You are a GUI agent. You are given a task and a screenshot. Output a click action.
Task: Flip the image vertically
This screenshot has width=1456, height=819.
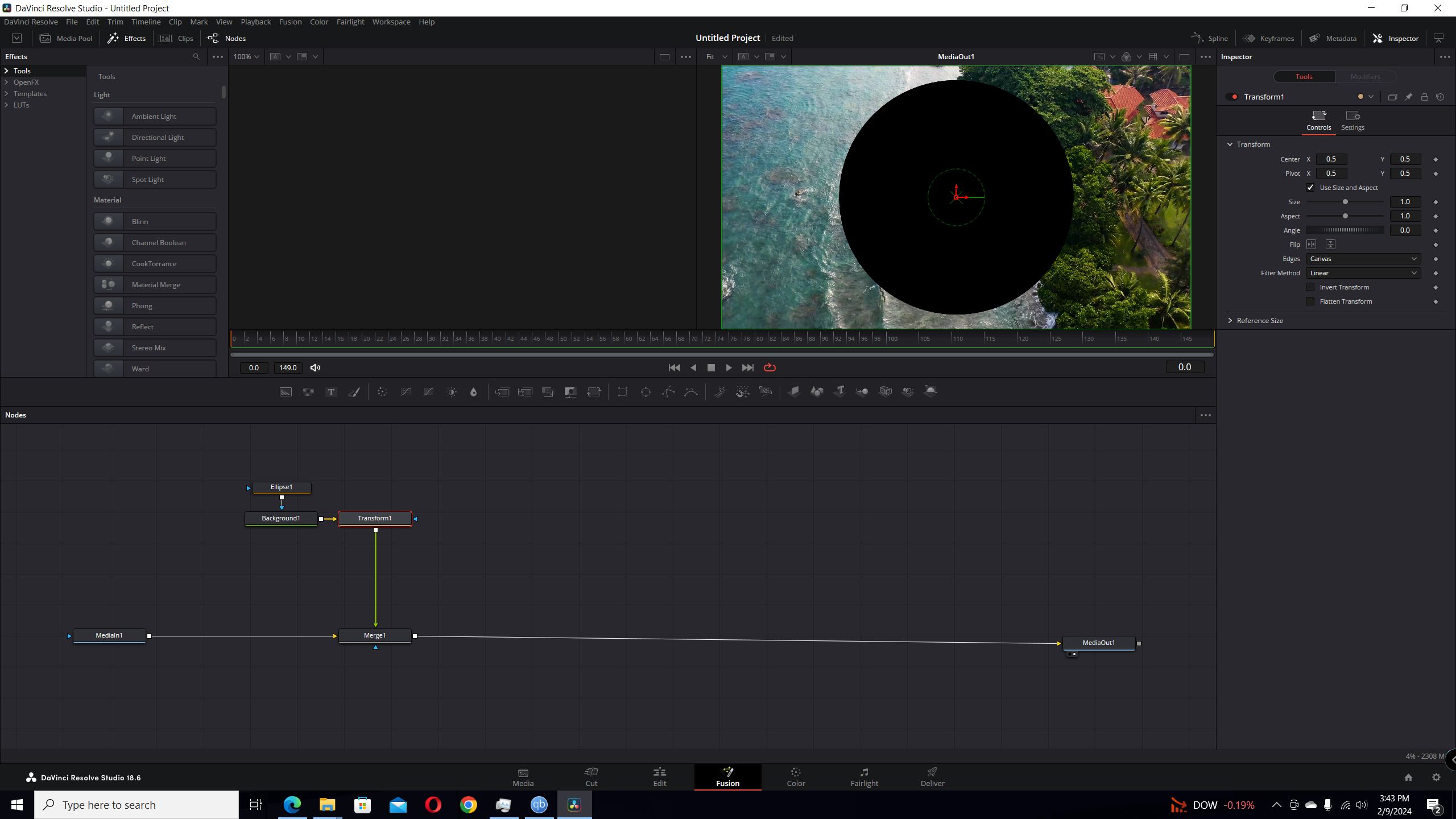coord(1330,245)
